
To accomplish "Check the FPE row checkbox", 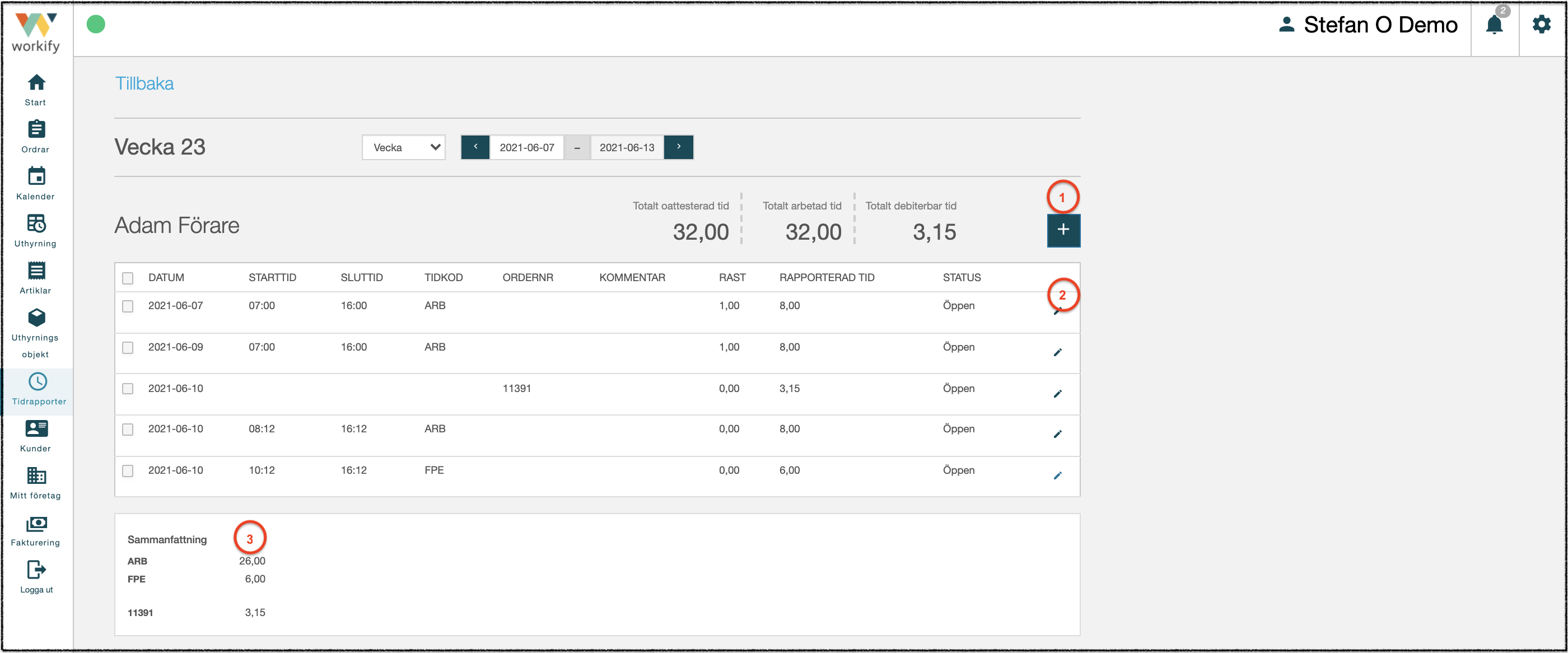I will (128, 470).
